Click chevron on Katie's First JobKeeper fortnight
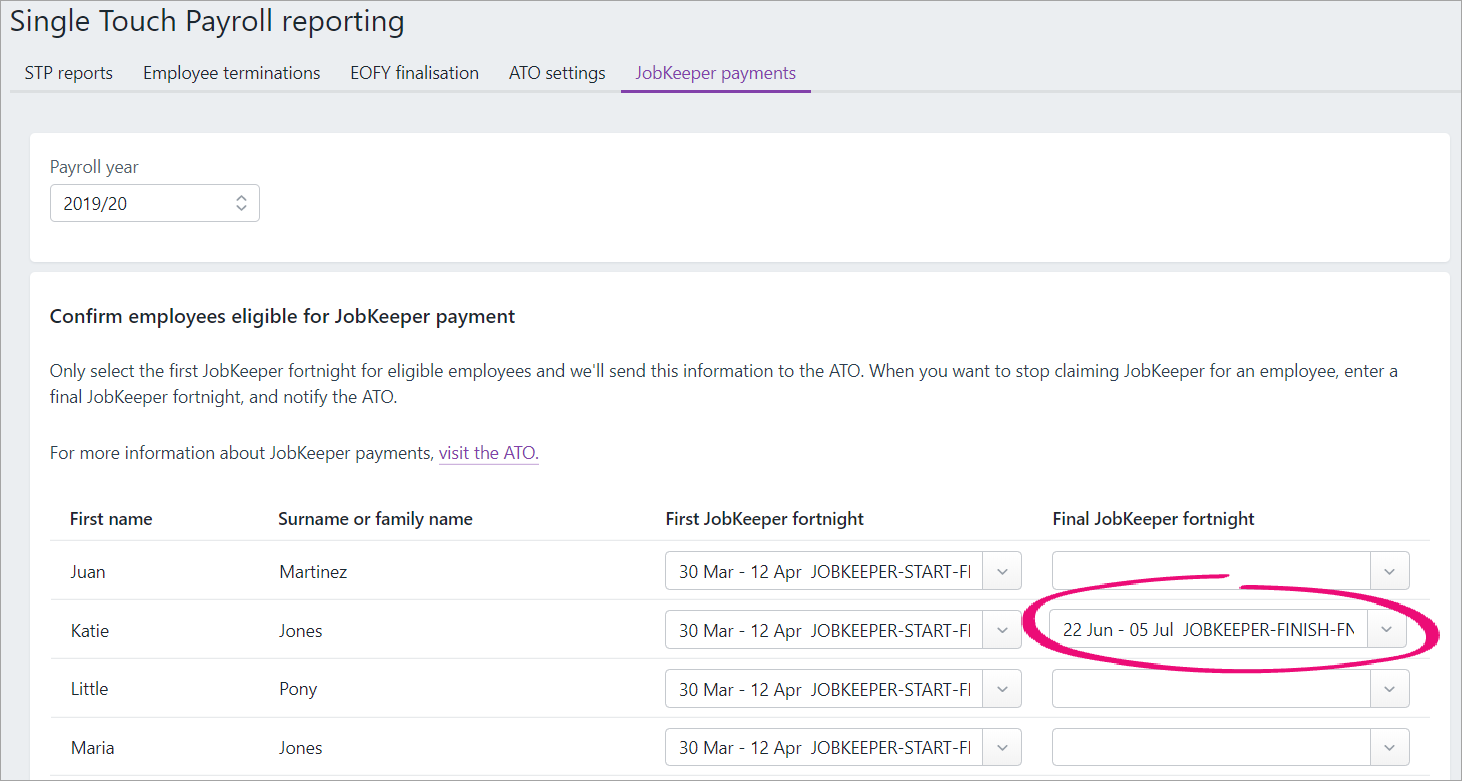This screenshot has height=781, width=1462. tap(1002, 631)
